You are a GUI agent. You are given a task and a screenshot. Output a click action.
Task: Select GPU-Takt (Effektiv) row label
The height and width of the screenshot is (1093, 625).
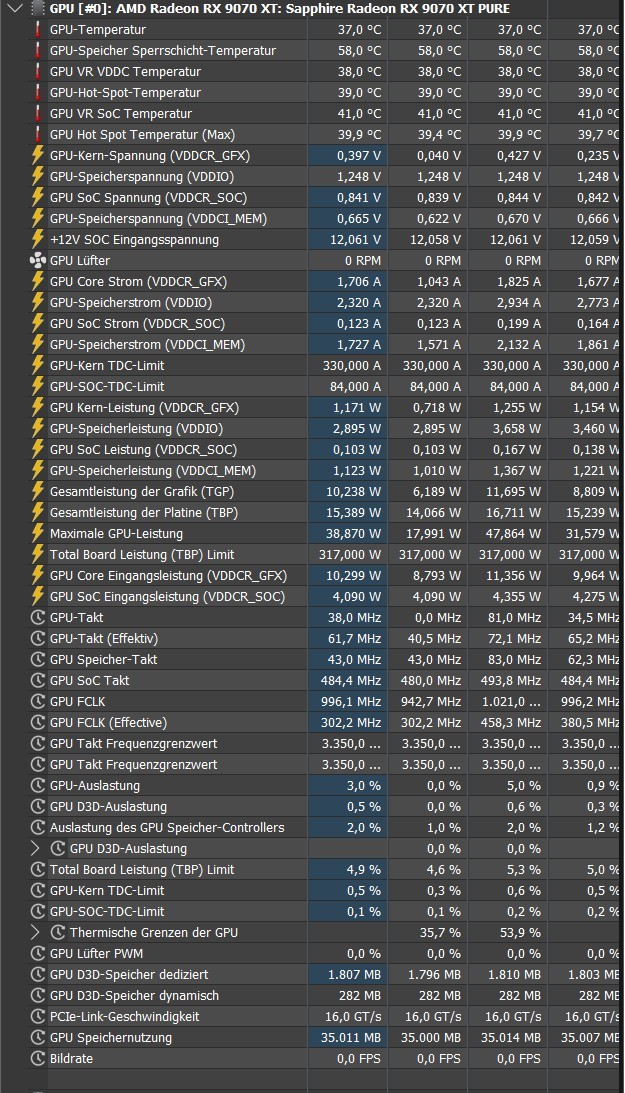click(x=104, y=639)
